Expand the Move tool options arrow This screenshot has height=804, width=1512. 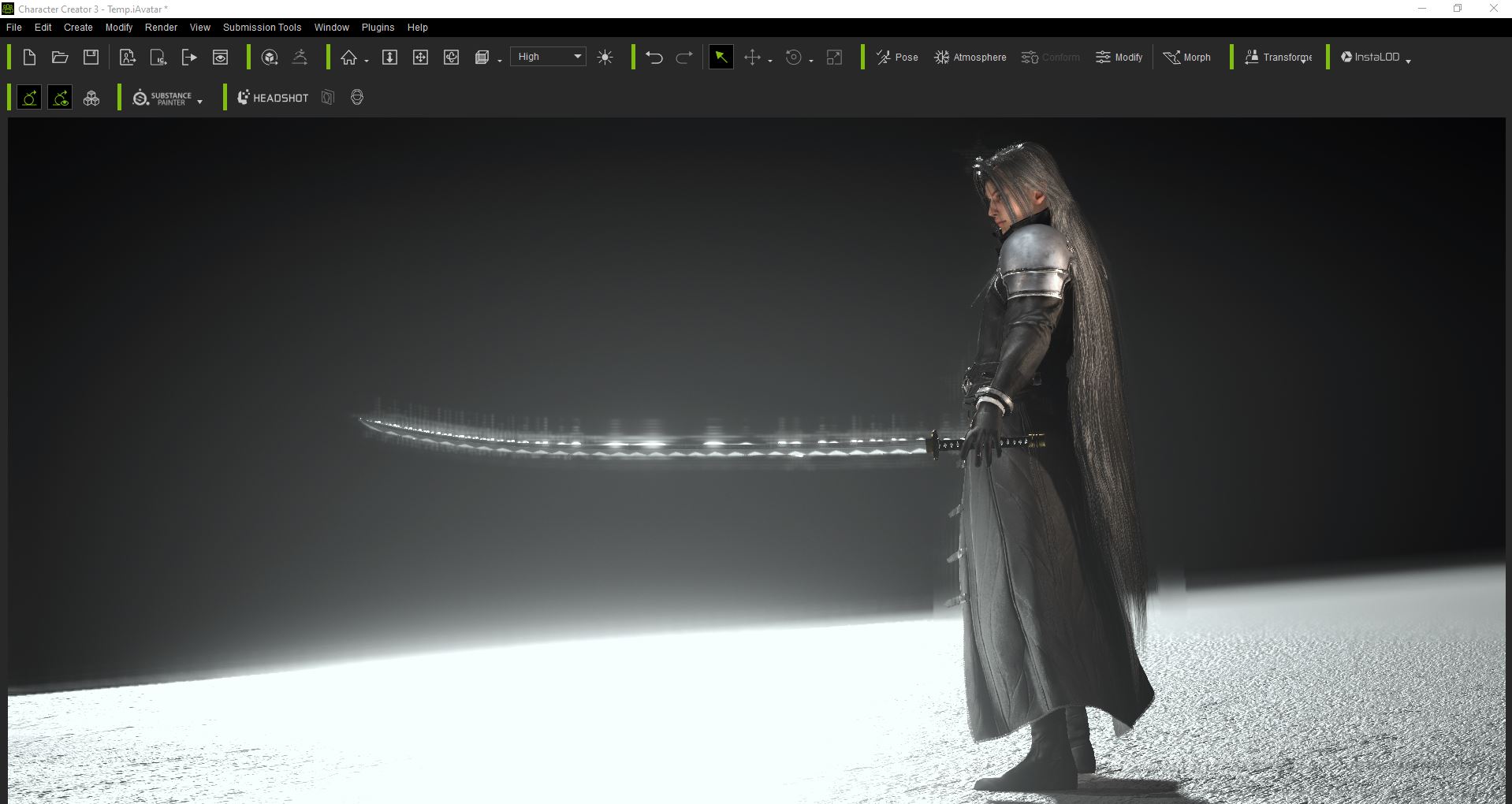(770, 61)
